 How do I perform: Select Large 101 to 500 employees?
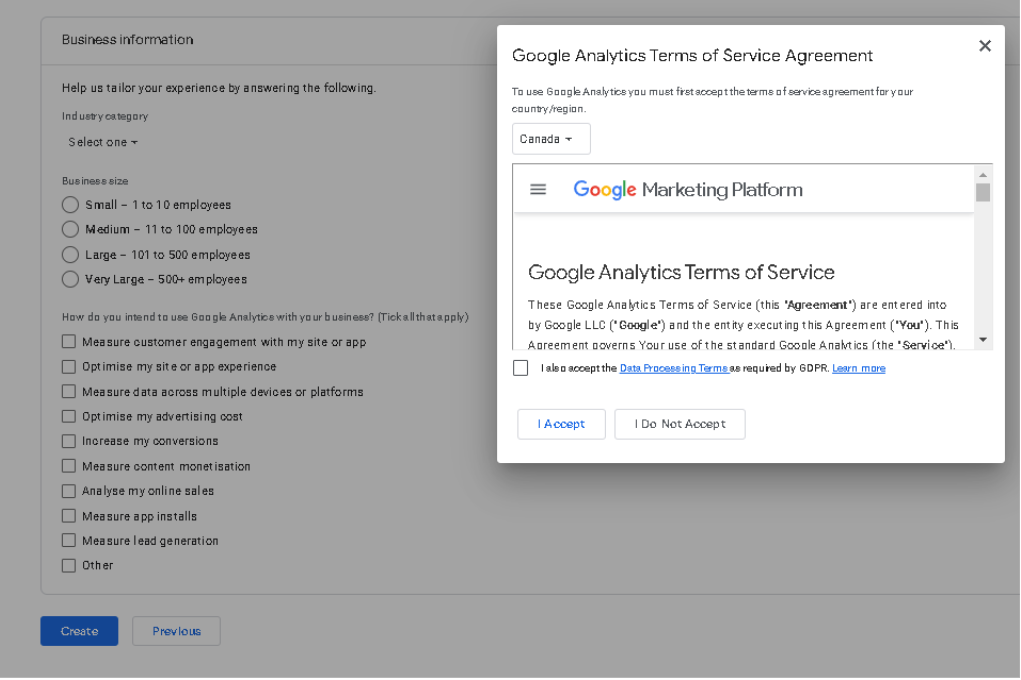point(70,255)
